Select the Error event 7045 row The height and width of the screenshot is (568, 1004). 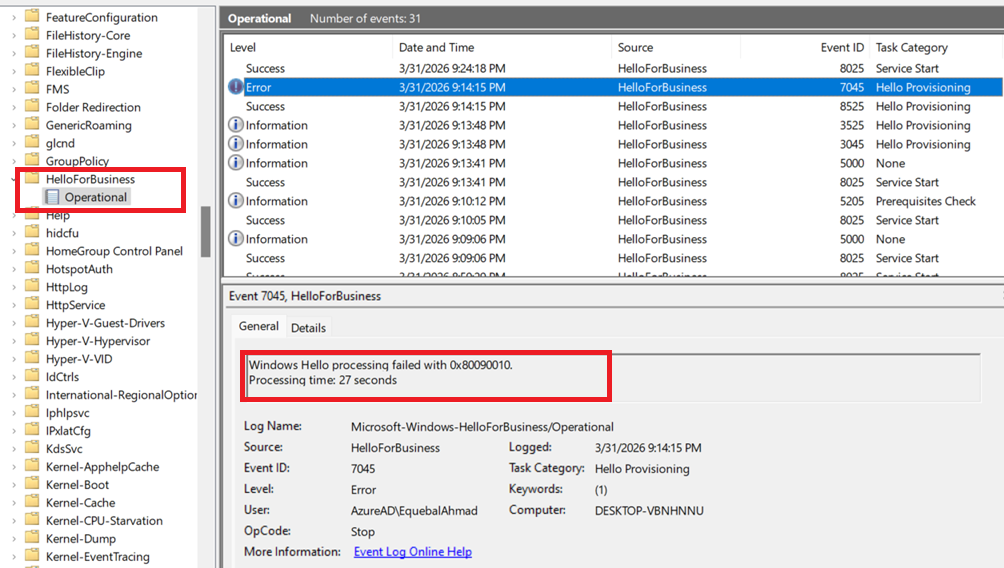point(613,87)
